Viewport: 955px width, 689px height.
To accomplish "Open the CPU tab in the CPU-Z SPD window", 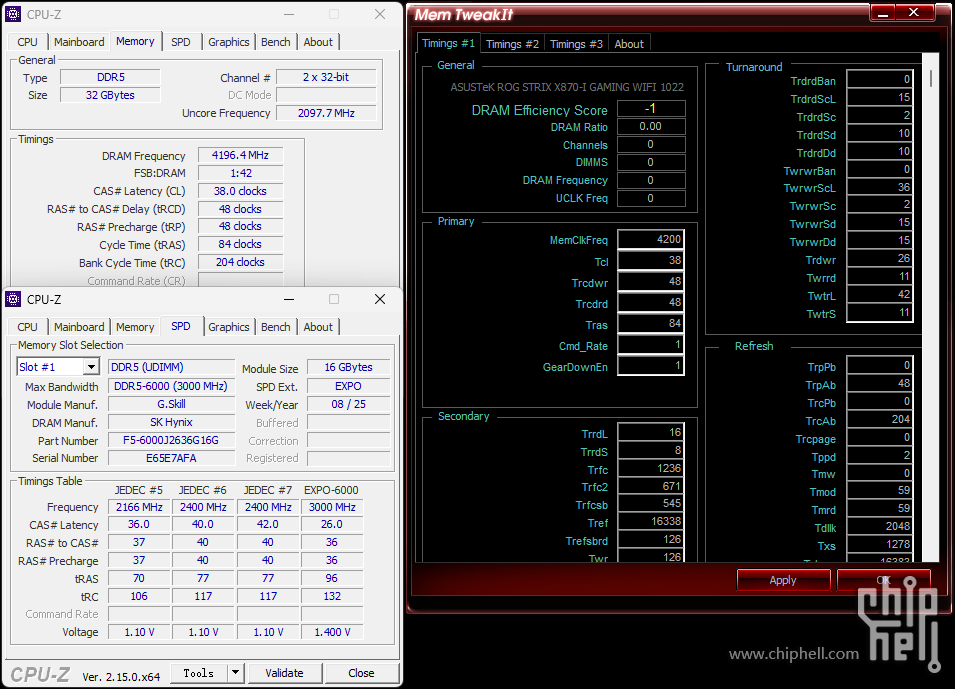I will pos(27,327).
